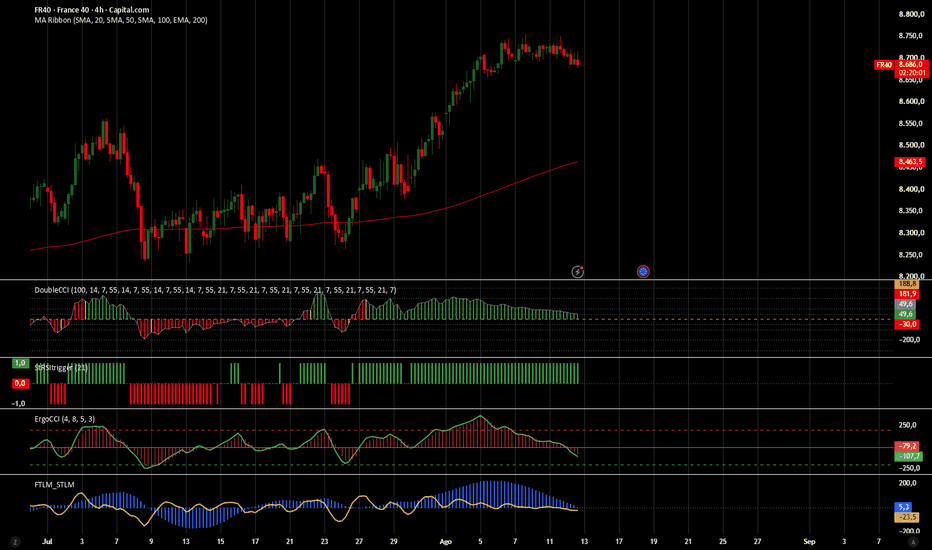Viewport: 932px width, 550px height.
Task: Click the 250,0 ErgoCCI scale label
Action: pyautogui.click(x=908, y=426)
